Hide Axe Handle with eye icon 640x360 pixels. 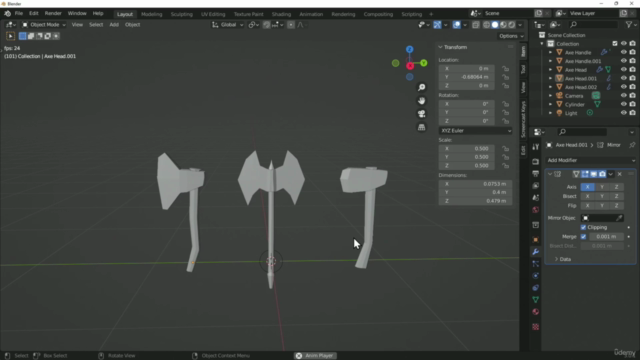tap(623, 52)
